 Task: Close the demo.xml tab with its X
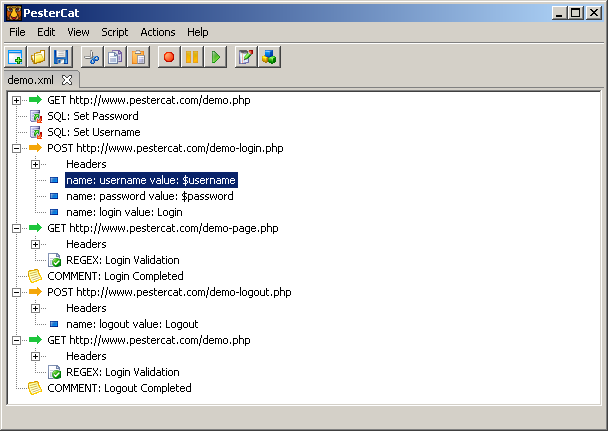click(x=67, y=80)
